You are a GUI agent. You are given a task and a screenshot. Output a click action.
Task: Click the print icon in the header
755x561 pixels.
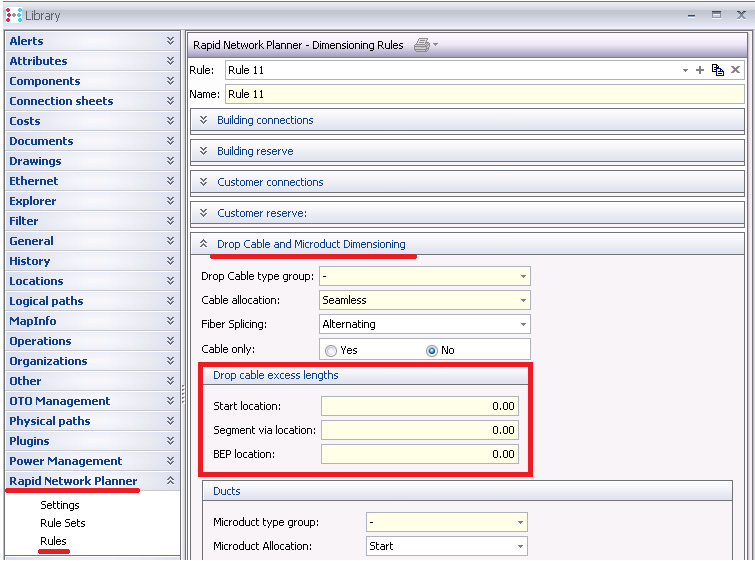422,45
